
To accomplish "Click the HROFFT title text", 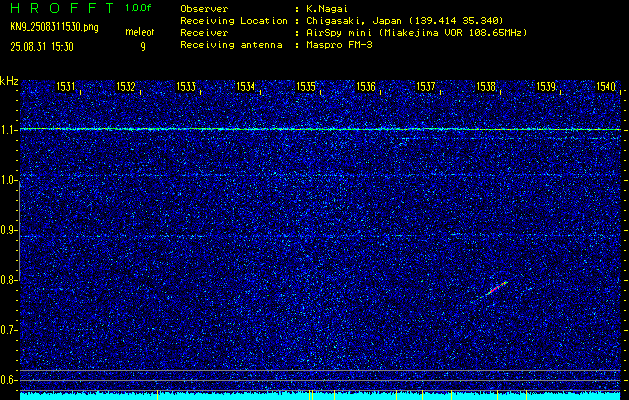I will 62,8.
